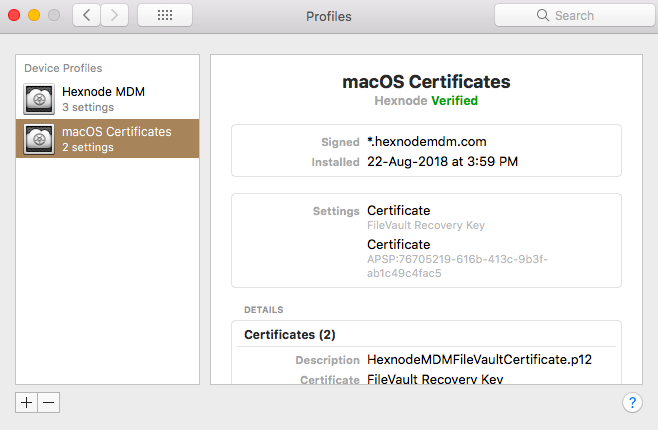This screenshot has width=658, height=430.
Task: Add a profile with plus button
Action: 26,403
